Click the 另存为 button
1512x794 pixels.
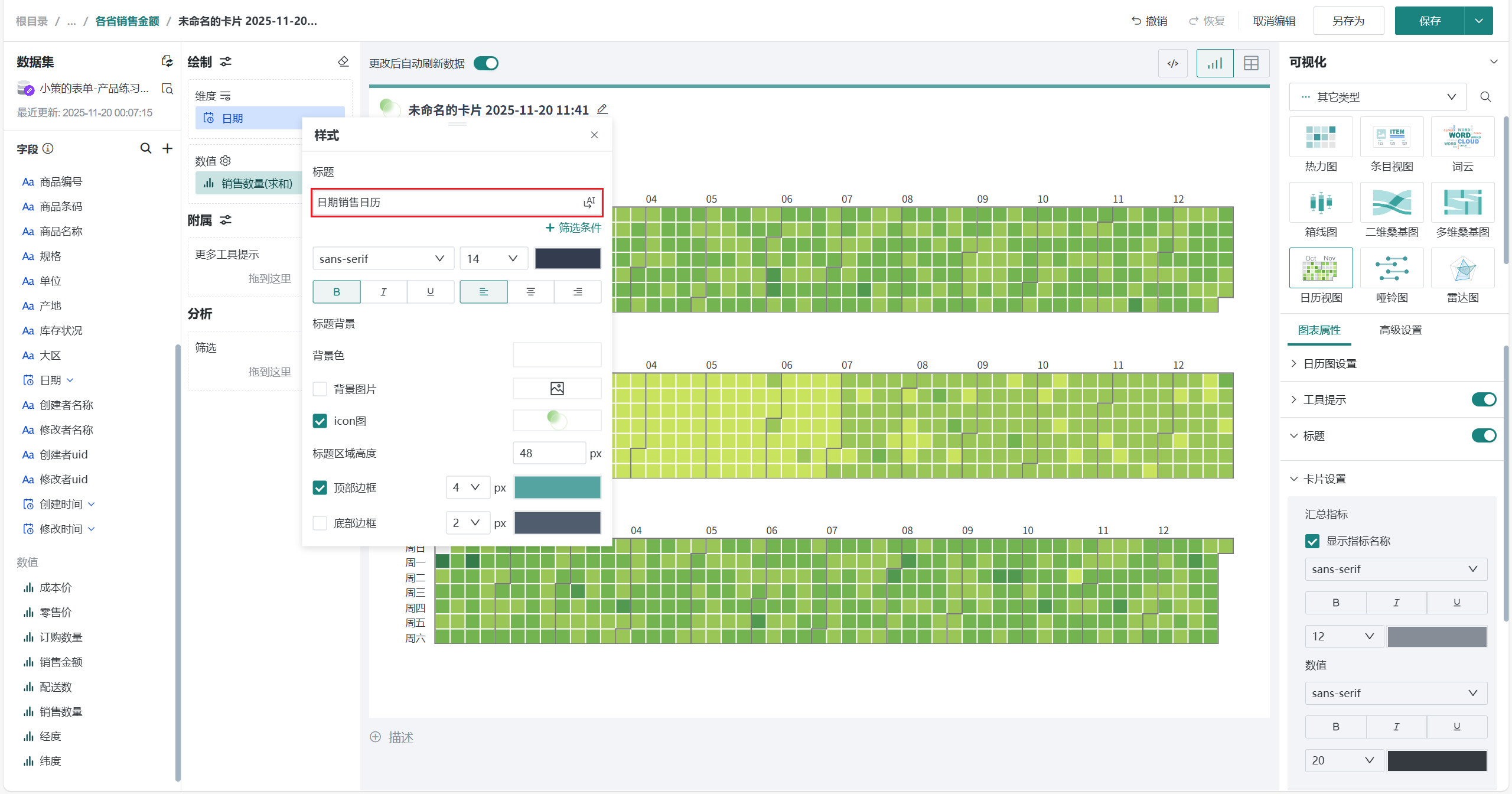(x=1348, y=21)
